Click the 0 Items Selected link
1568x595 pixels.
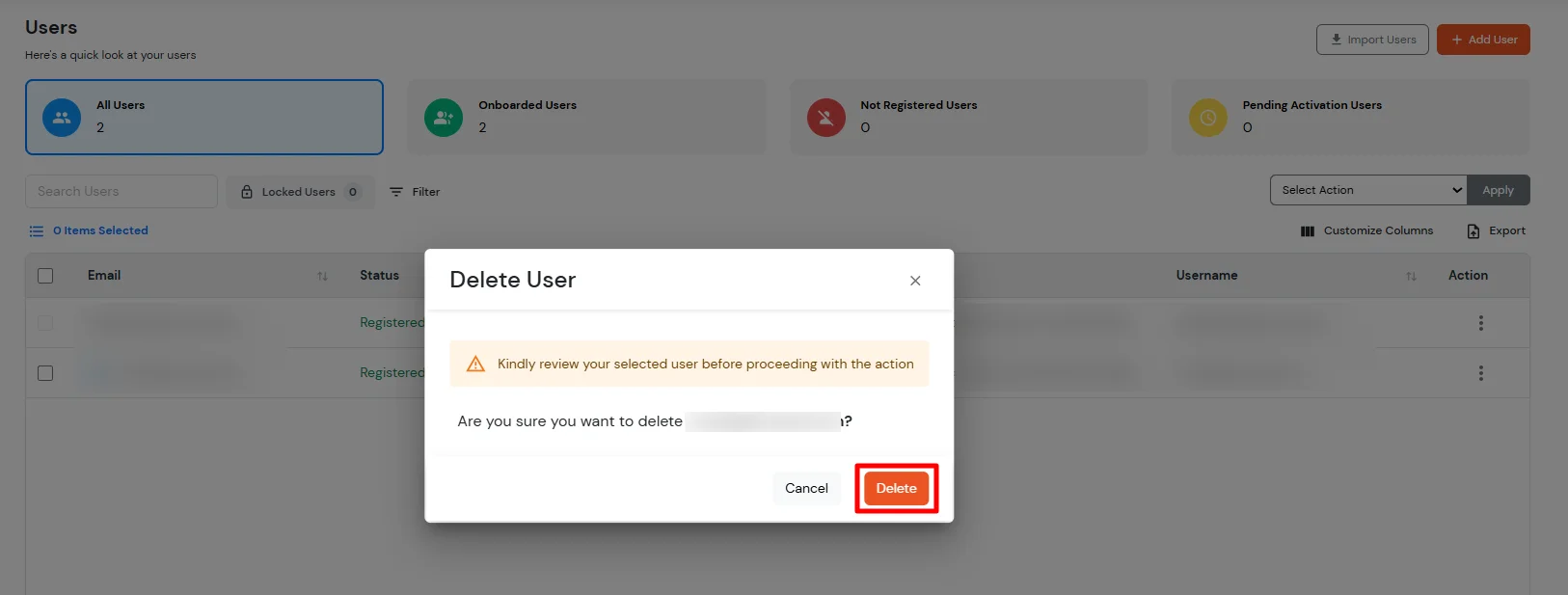[100, 230]
